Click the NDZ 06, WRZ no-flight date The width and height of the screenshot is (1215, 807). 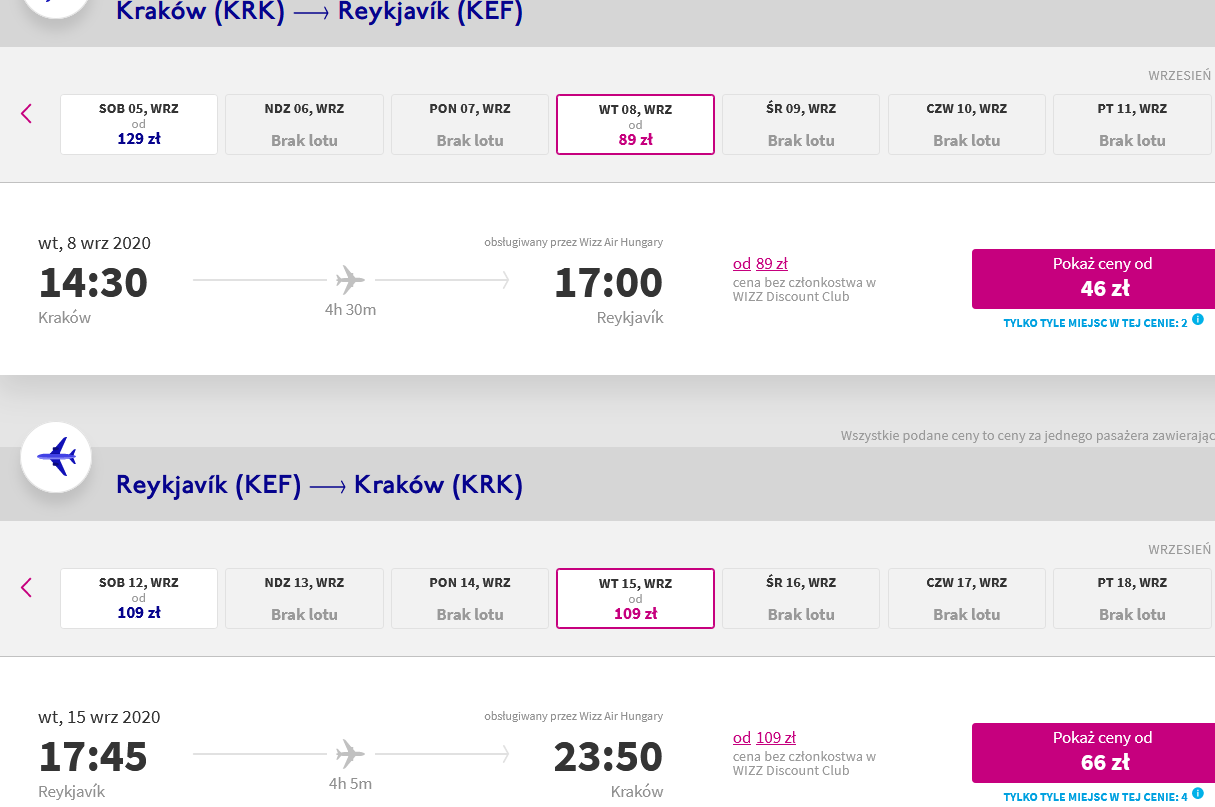pos(304,125)
